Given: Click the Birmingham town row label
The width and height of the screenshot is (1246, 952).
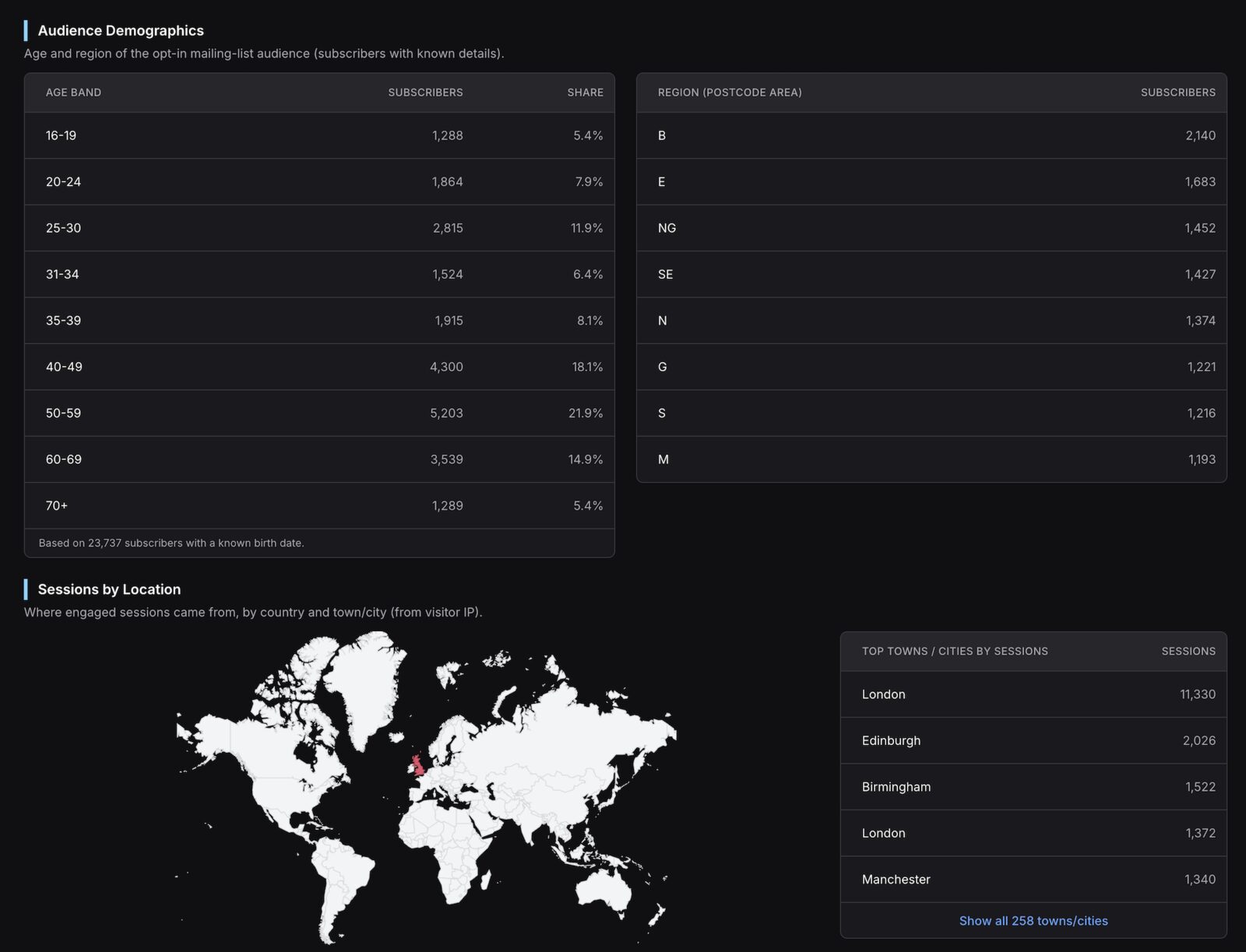Looking at the screenshot, I should [x=896, y=787].
